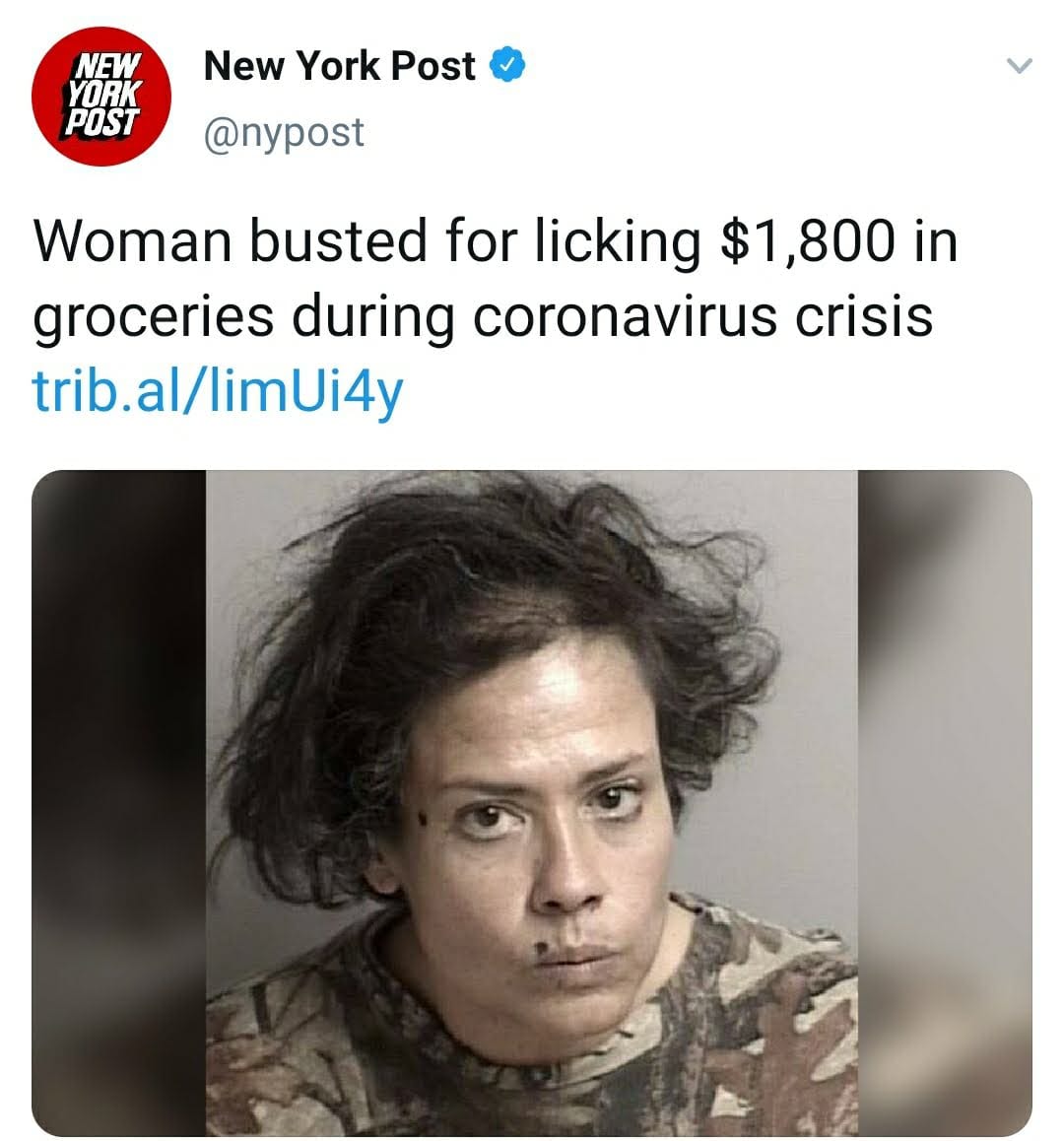Tap the blurred right margin of the photo
The image size is (1064, 1141).
(946, 803)
